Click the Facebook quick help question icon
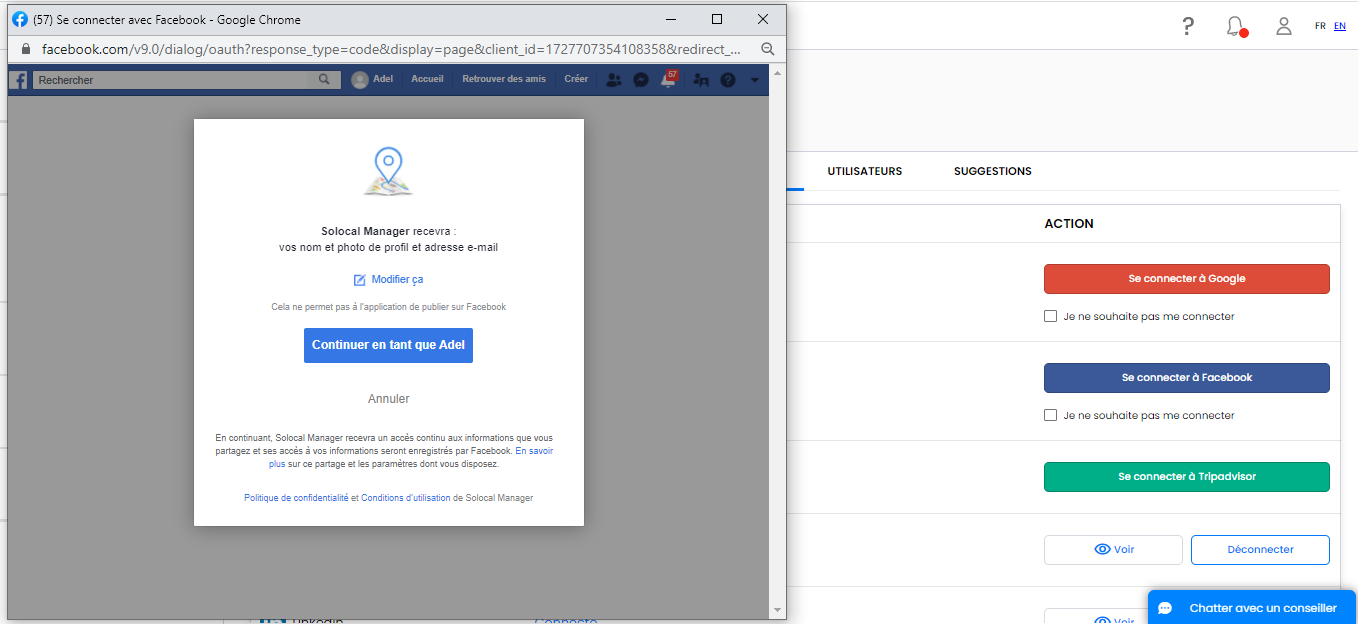 point(728,80)
